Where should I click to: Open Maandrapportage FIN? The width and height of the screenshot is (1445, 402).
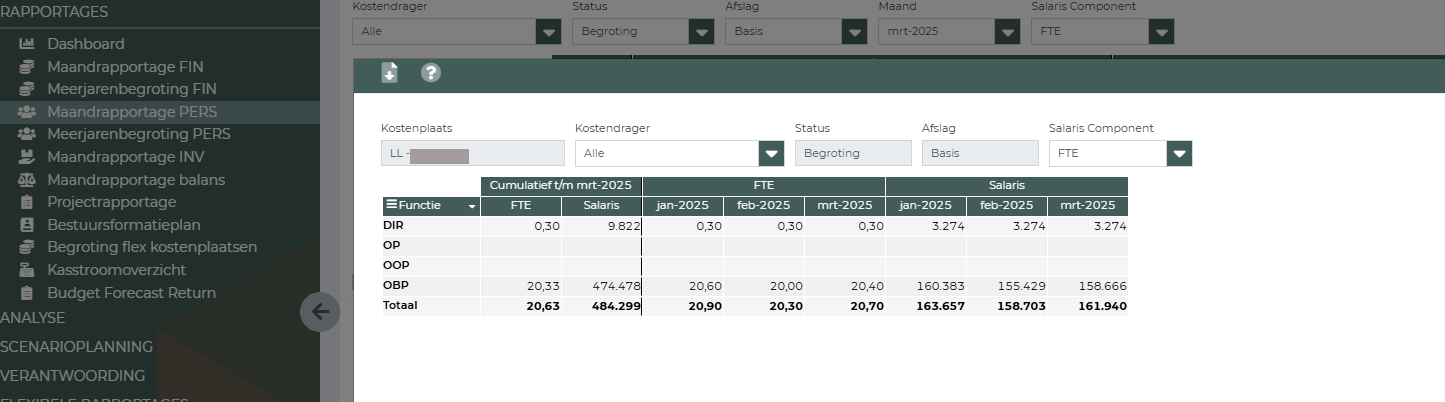[x=125, y=67]
